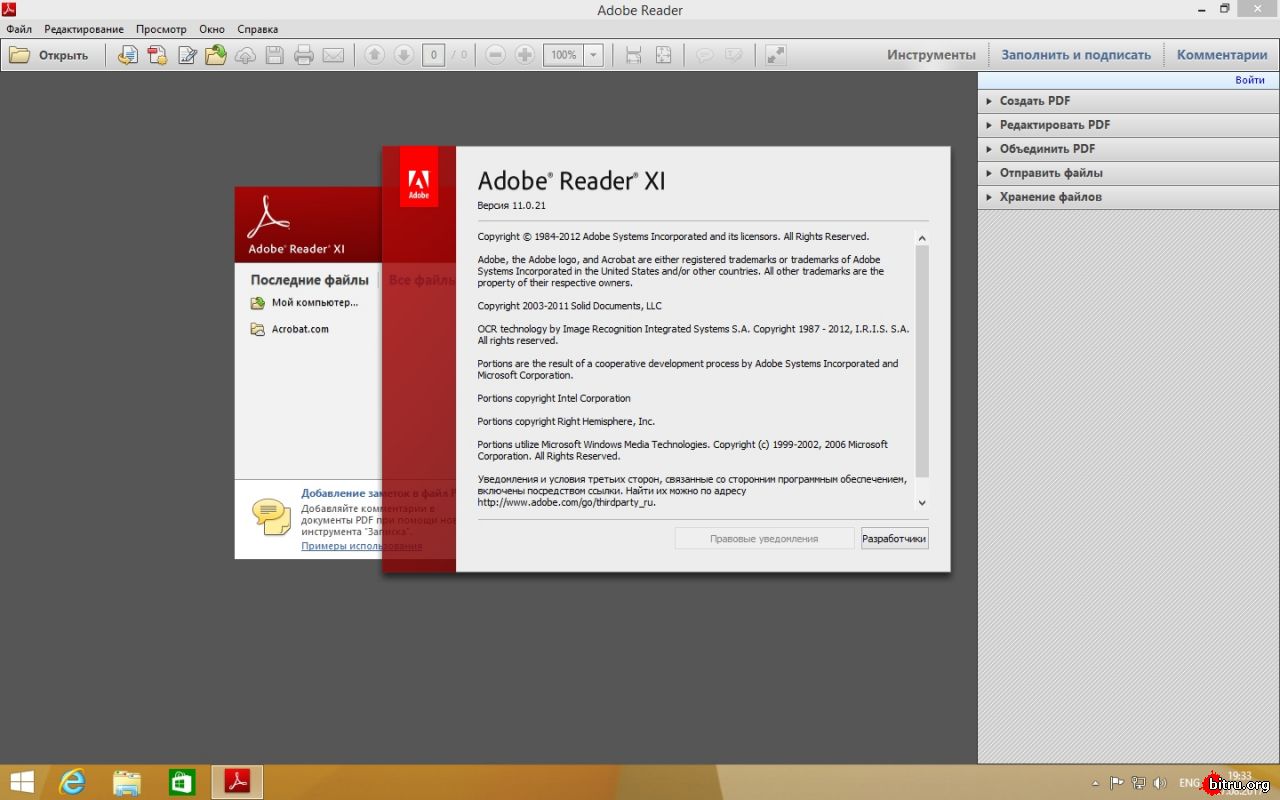The image size is (1280, 800).
Task: Open Windows Store from taskbar
Action: 181,782
